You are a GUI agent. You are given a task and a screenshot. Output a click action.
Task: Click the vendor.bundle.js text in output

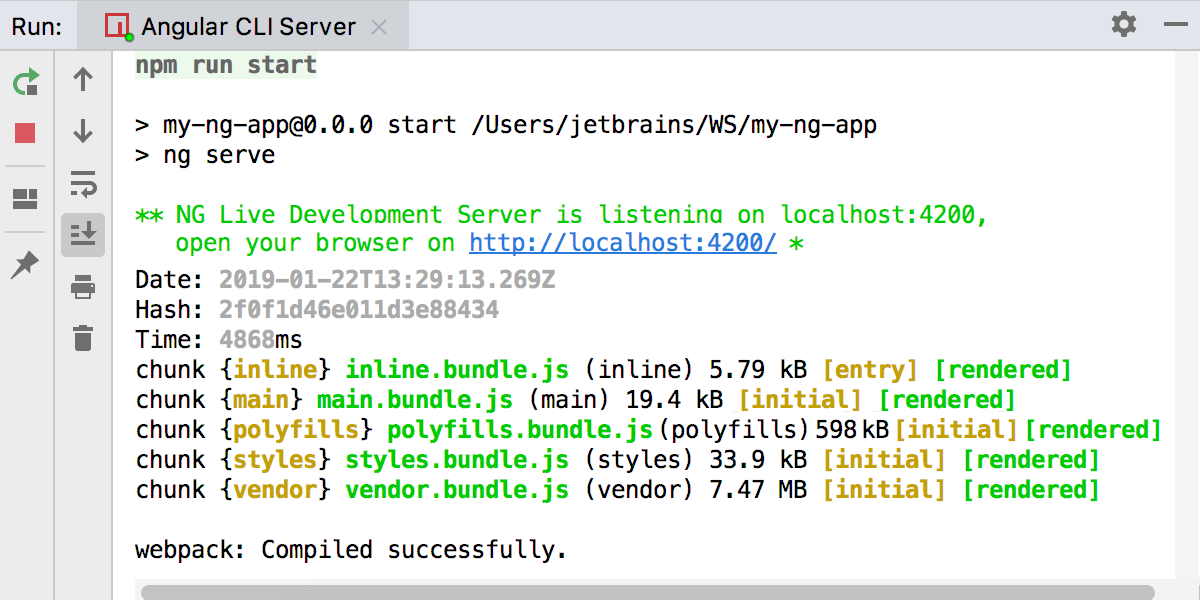[x=457, y=490]
